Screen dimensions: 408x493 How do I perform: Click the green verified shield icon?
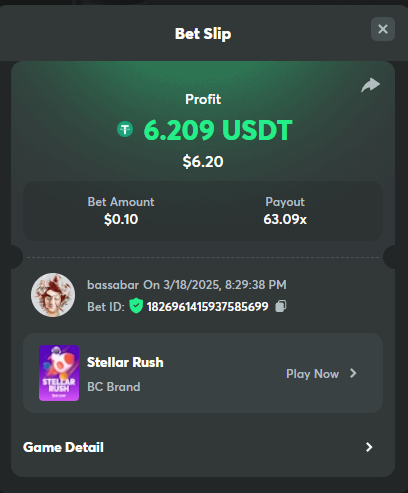tap(136, 306)
